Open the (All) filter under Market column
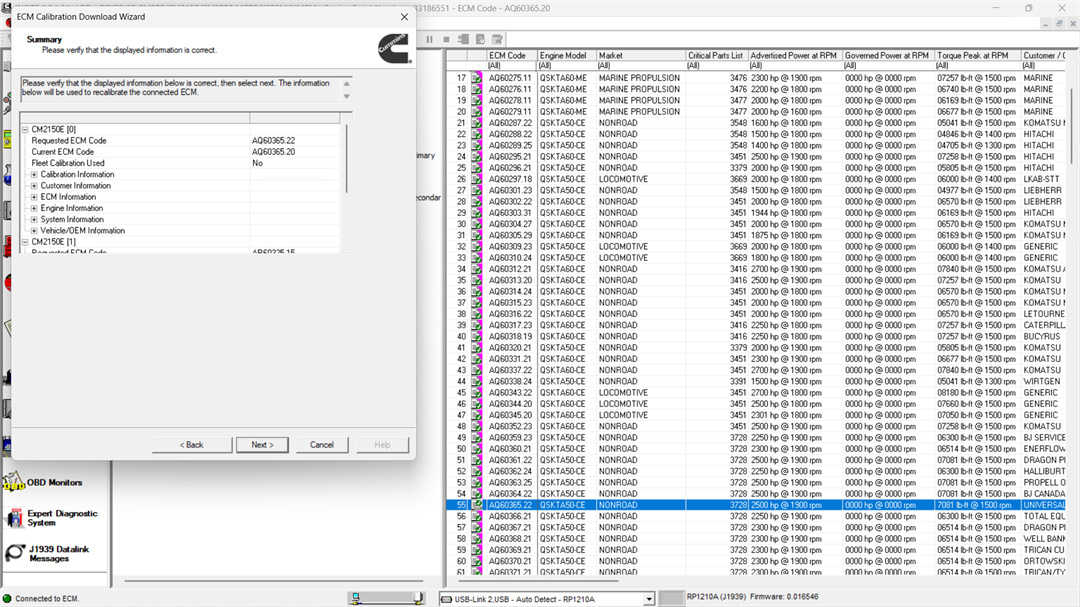 [x=640, y=66]
